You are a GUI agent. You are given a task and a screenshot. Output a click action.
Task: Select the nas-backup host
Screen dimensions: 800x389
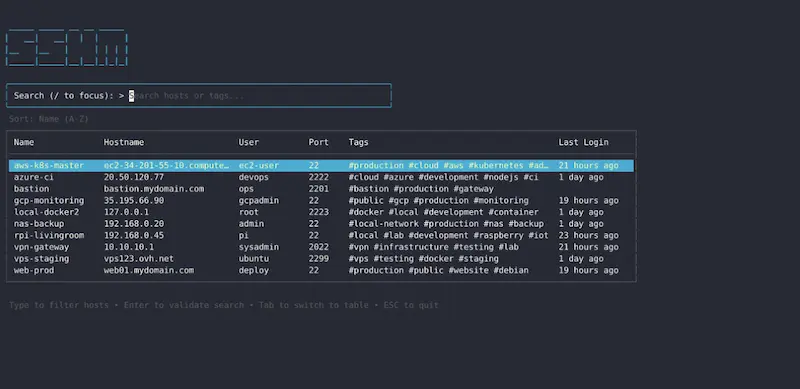39,224
